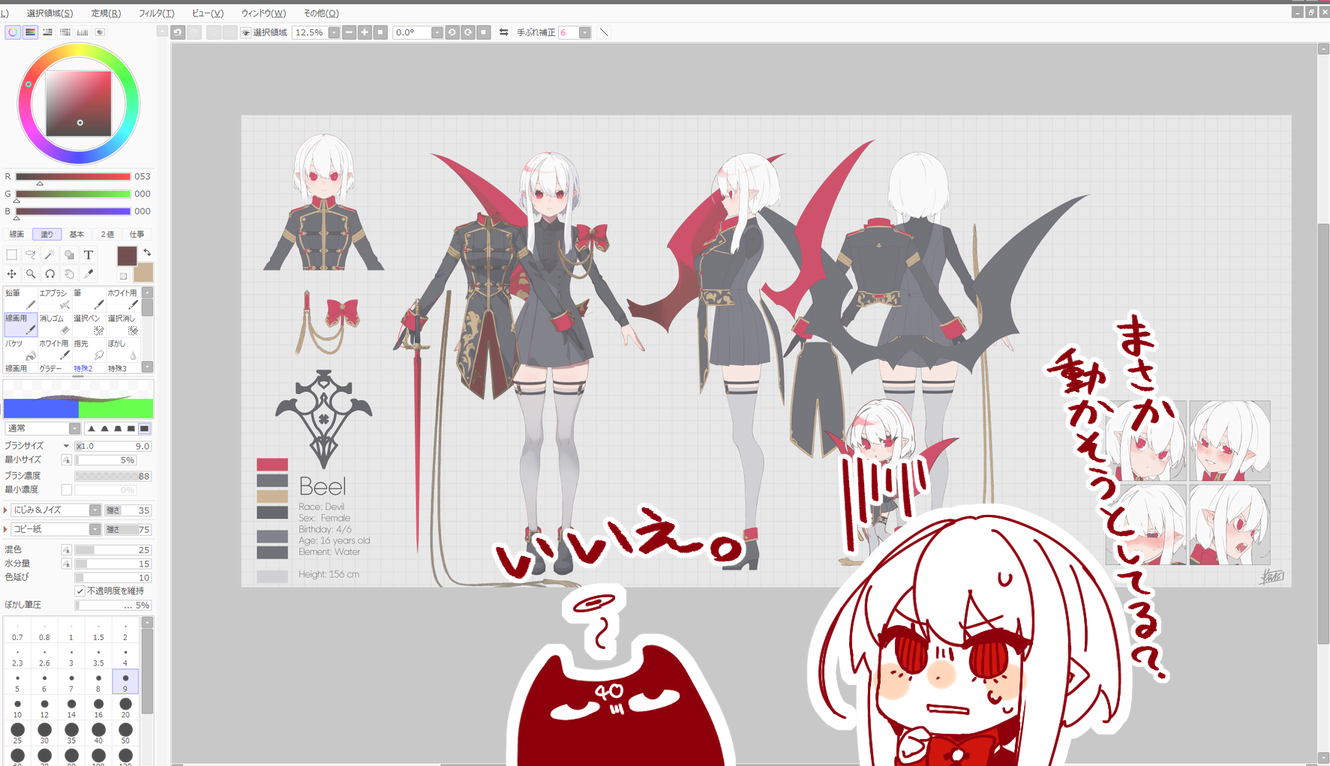Open the 通常 brush mode dropdown

[x=75, y=428]
